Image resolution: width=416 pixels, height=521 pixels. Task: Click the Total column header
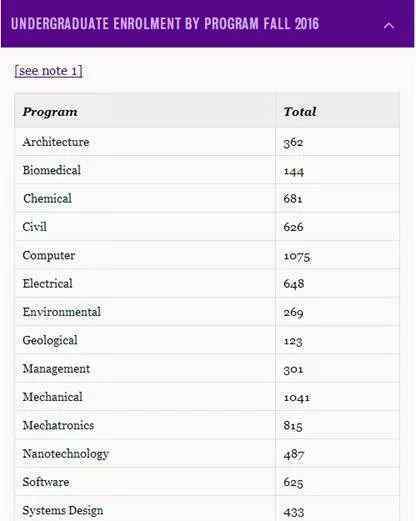(x=300, y=112)
